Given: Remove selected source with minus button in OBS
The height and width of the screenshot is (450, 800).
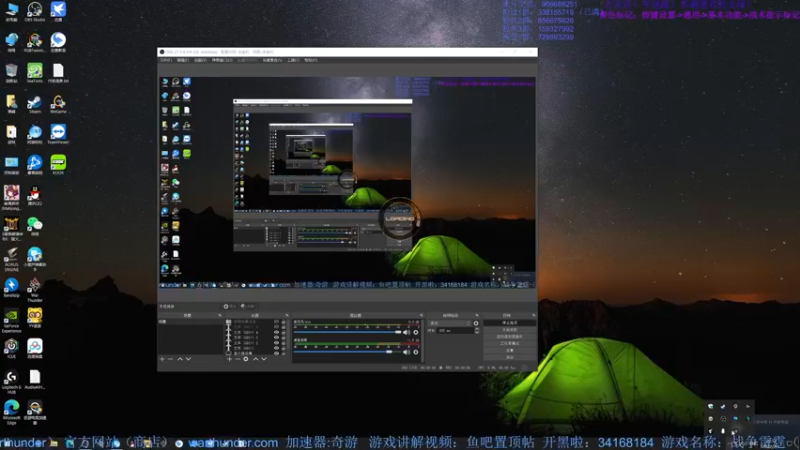Looking at the screenshot, I should click(x=238, y=359).
